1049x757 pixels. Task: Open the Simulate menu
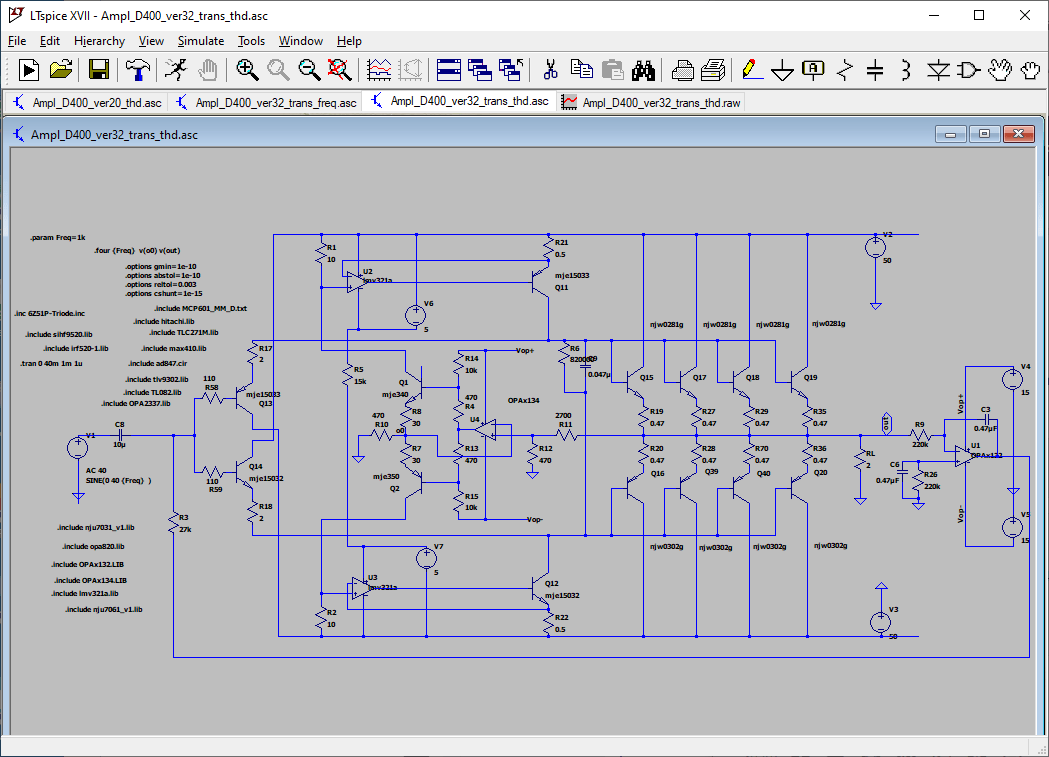pos(201,41)
